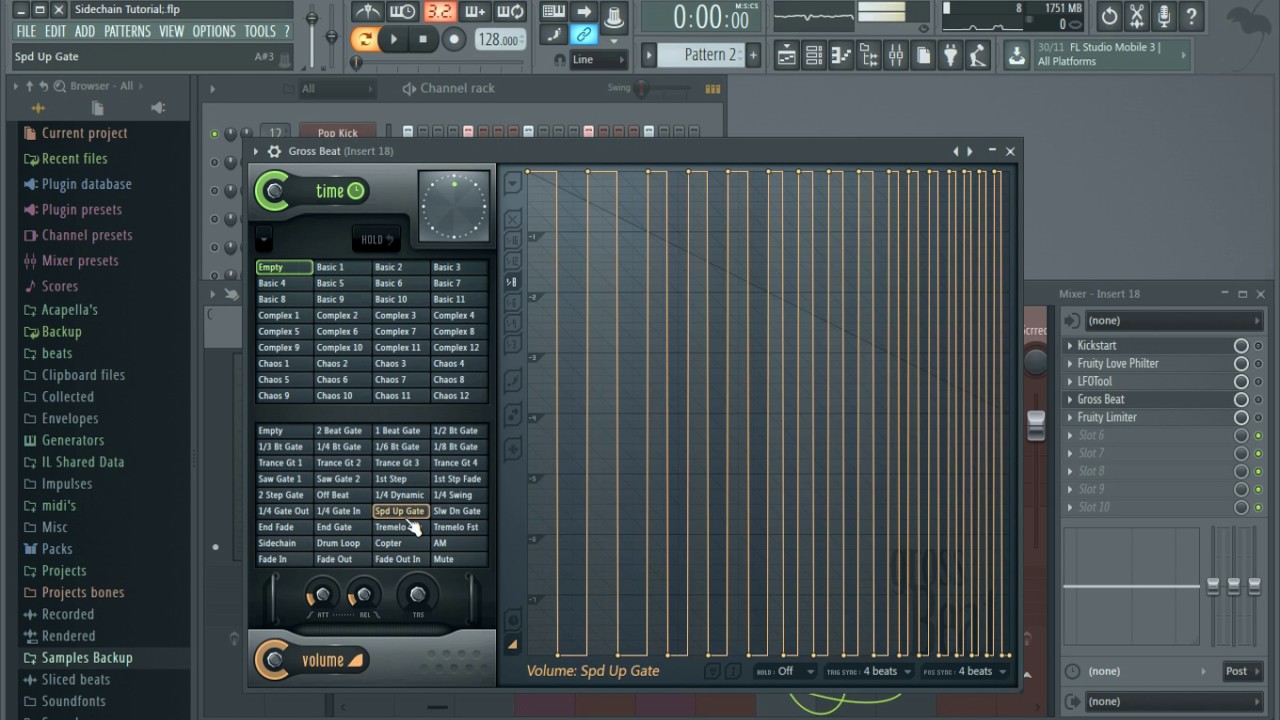
Task: Open the TRIG SYNC 4 beats dropdown
Action: coord(868,671)
